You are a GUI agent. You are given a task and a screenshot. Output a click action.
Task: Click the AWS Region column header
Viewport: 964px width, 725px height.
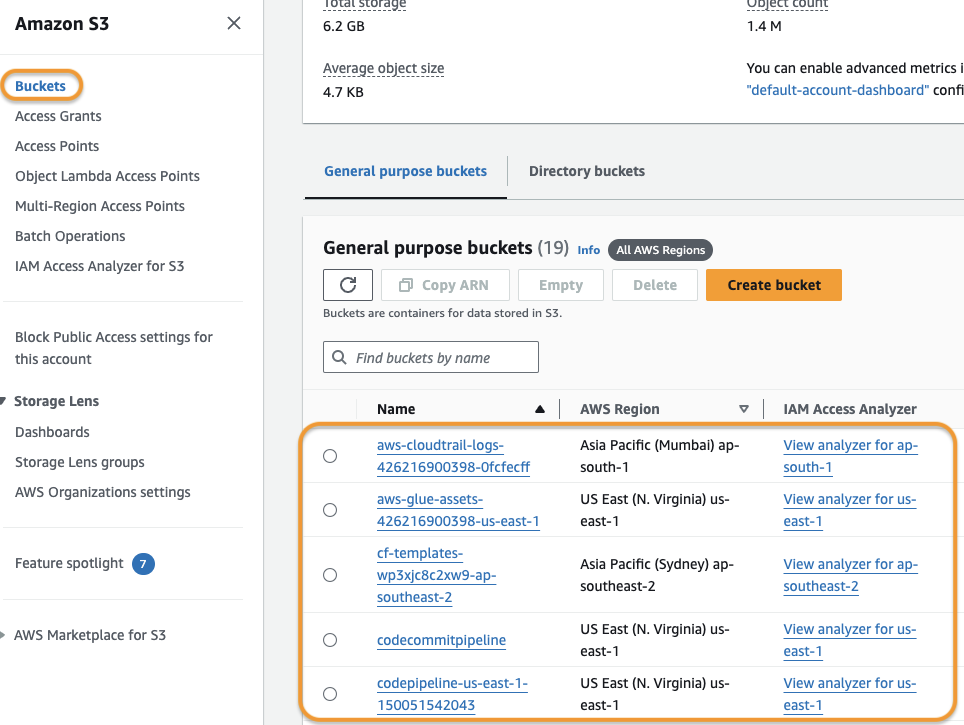tap(620, 409)
